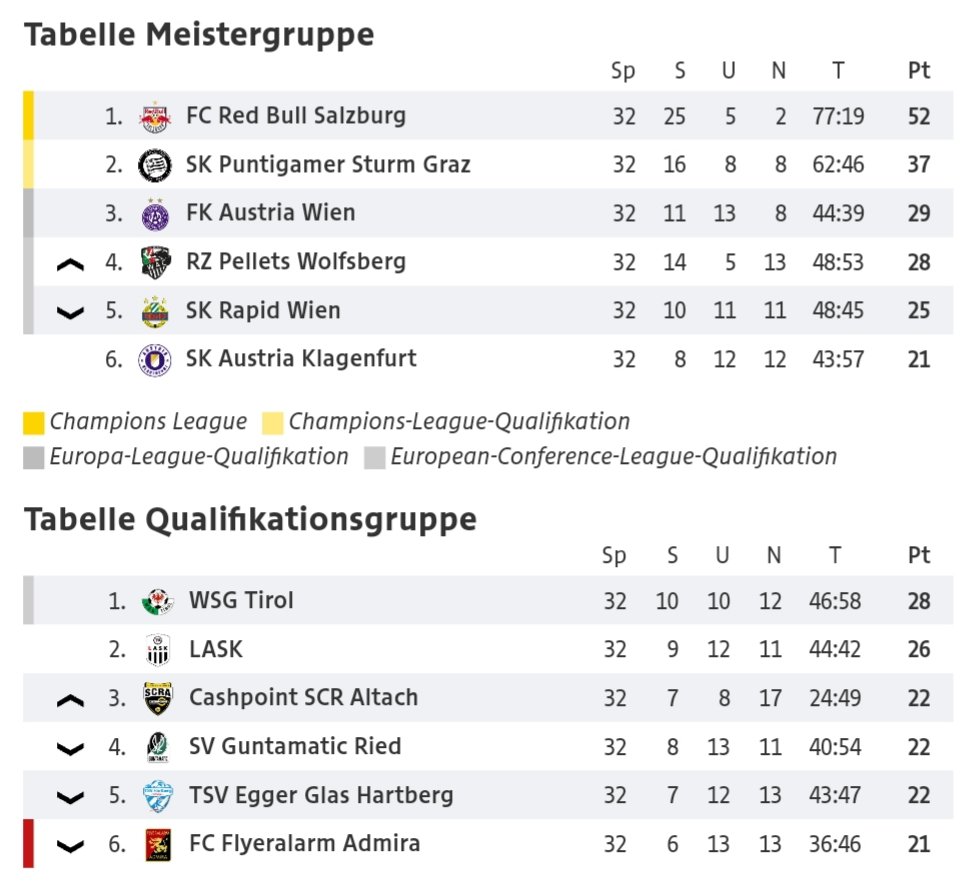The image size is (972, 882).
Task: Click the FK Austria Wien crest
Action: click(154, 214)
